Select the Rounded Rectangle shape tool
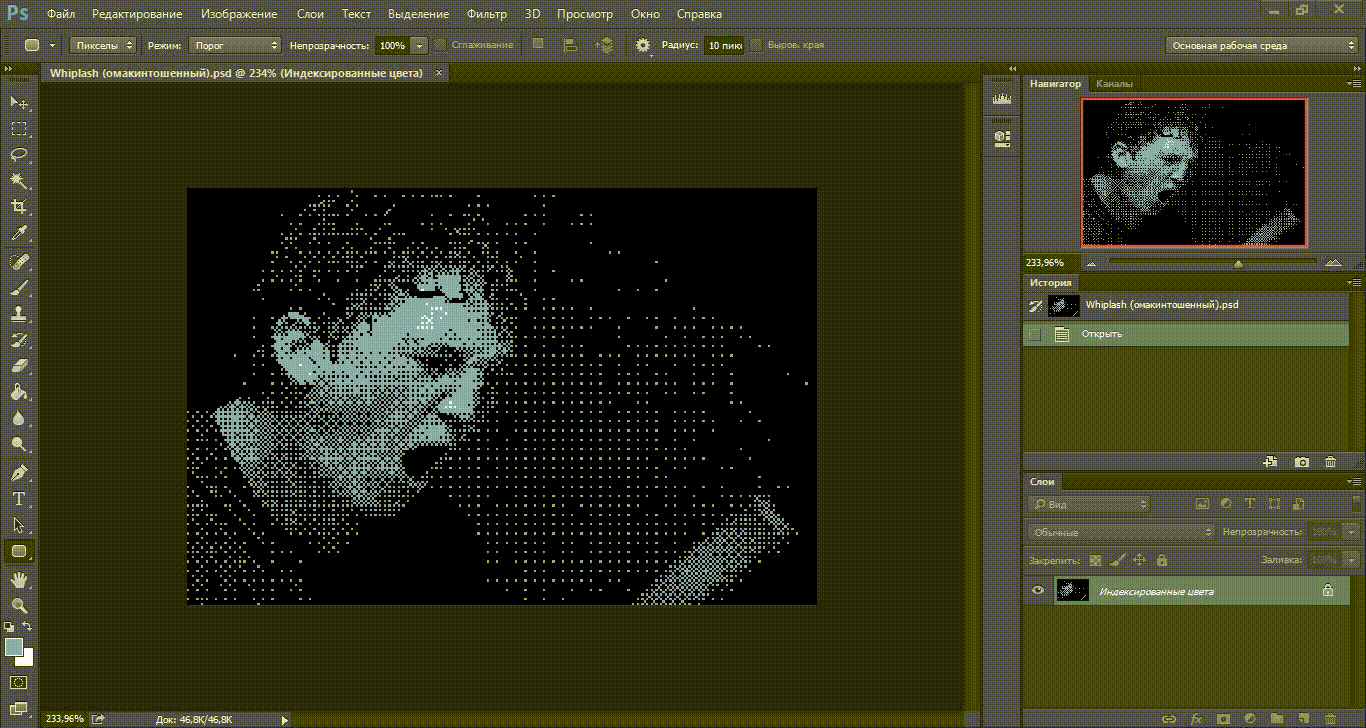Image resolution: width=1366 pixels, height=728 pixels. 19,551
